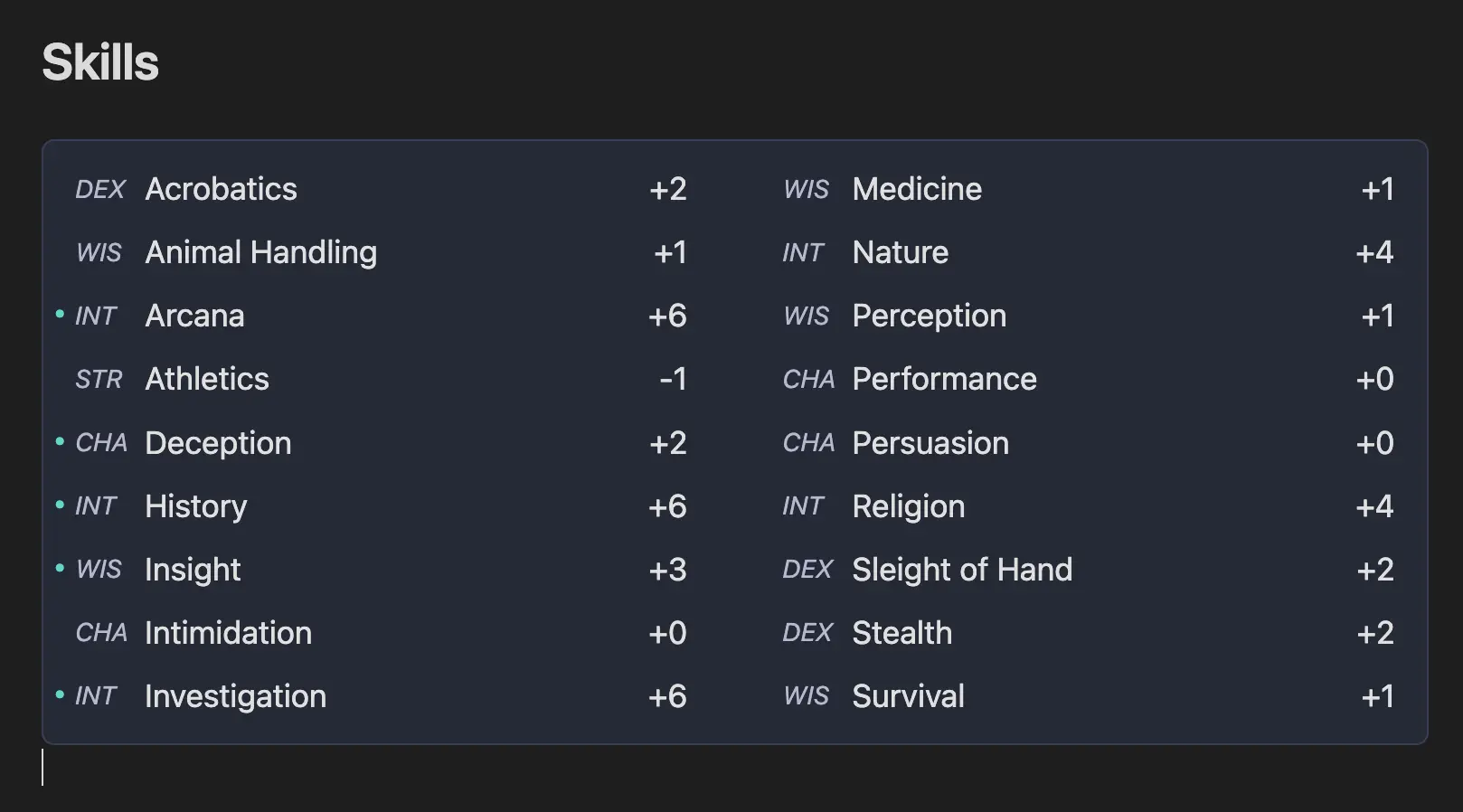Click the Survival +1 modifier value

(x=1378, y=696)
